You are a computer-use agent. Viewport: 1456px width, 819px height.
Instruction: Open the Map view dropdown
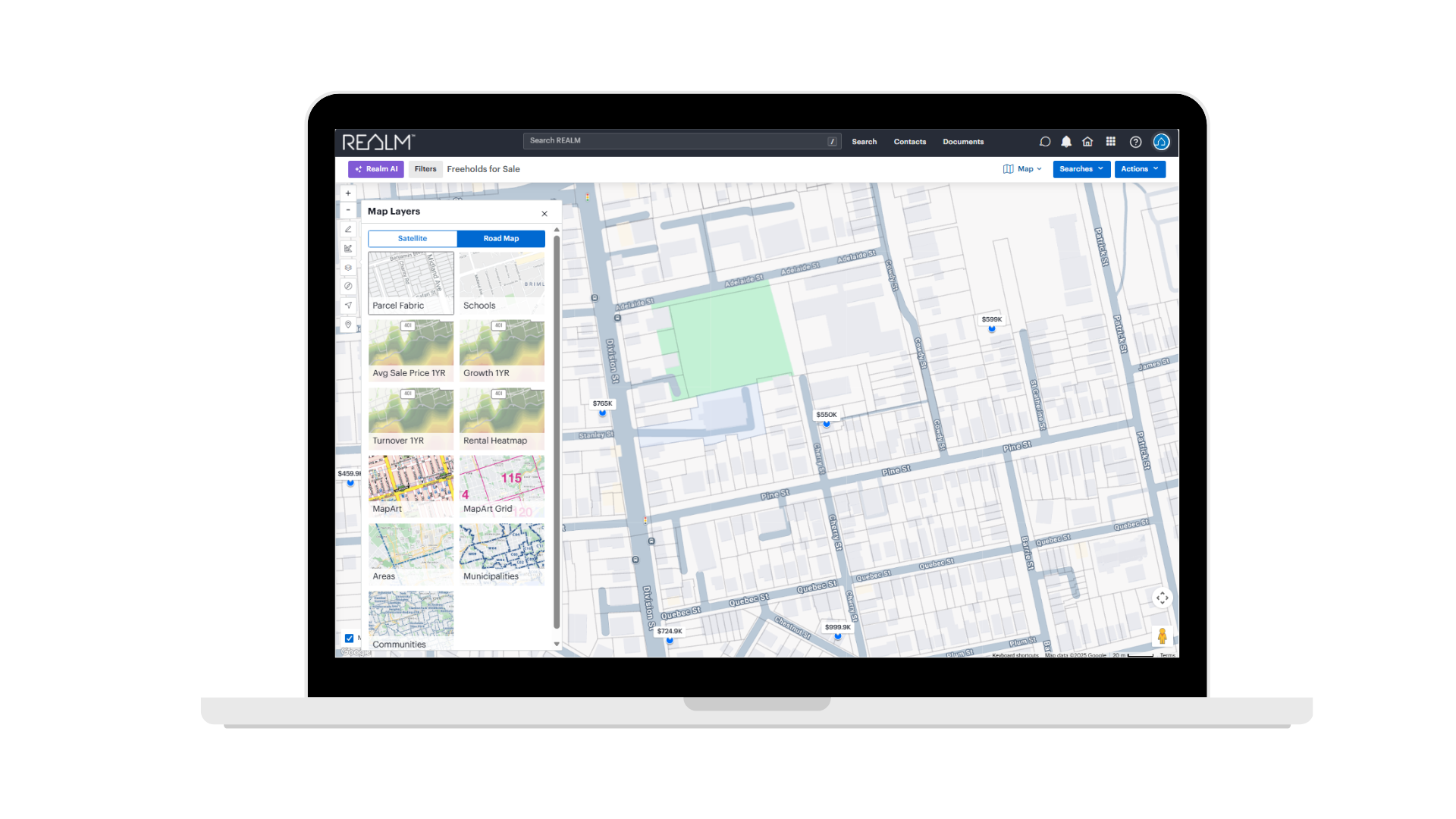(x=1022, y=168)
